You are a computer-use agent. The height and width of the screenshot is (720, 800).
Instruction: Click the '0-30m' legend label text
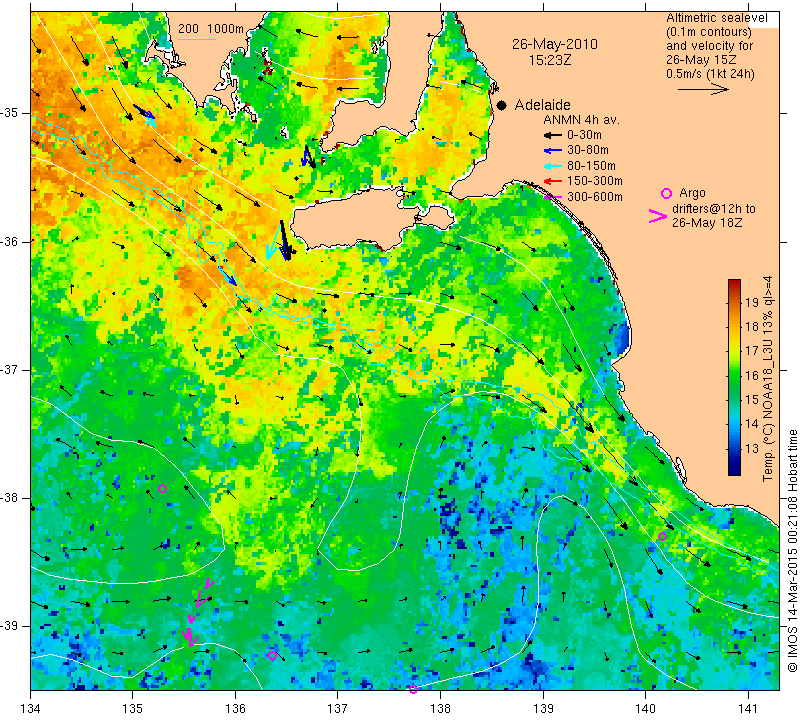[x=584, y=135]
